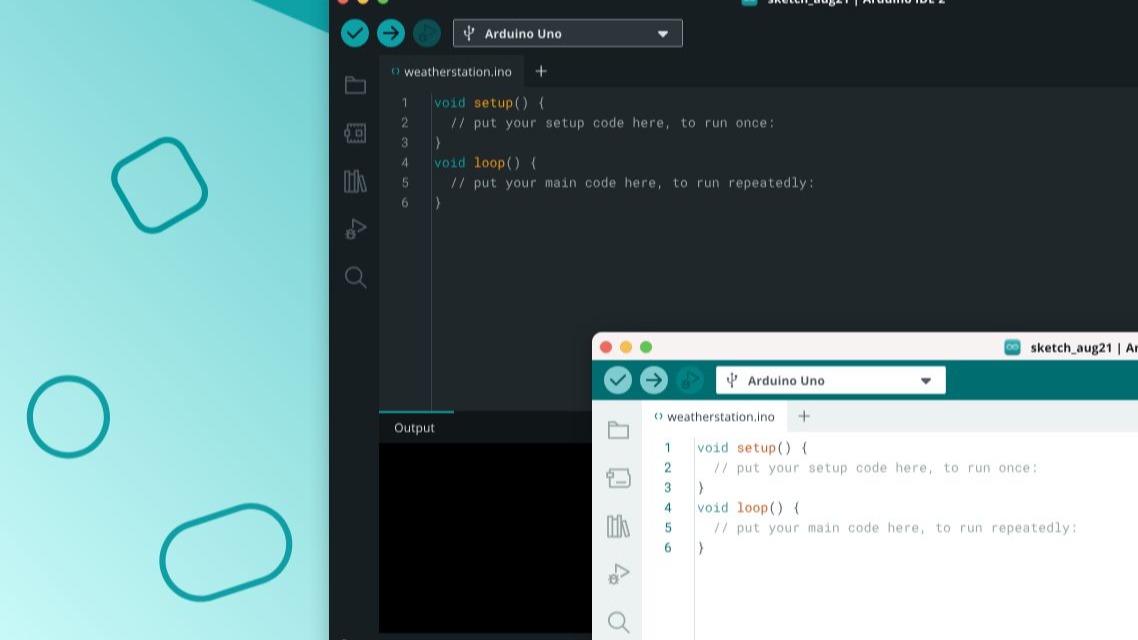Image resolution: width=1138 pixels, height=640 pixels.
Task: Click the USB icon in light board selector
Action: coord(732,380)
